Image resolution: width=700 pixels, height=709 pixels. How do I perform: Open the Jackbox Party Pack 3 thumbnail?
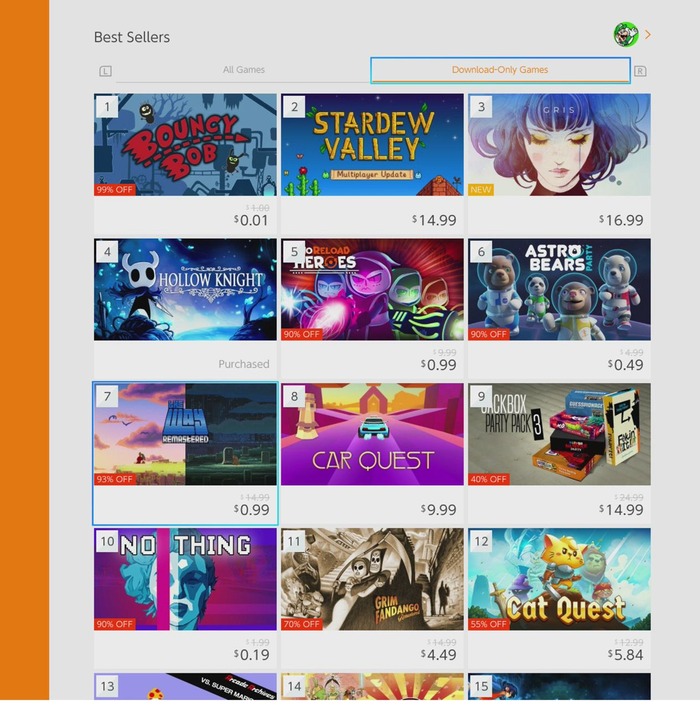point(559,434)
